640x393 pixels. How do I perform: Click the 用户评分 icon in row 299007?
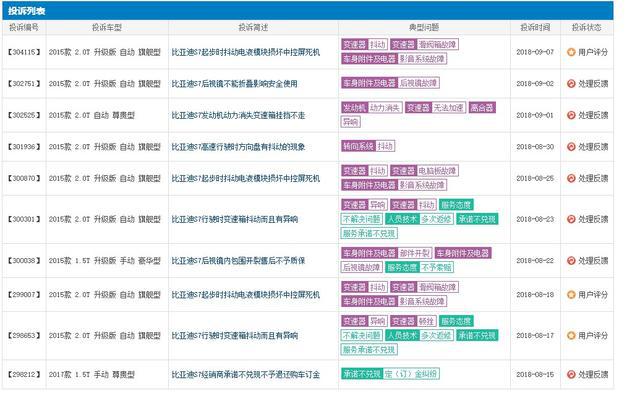(x=571, y=295)
